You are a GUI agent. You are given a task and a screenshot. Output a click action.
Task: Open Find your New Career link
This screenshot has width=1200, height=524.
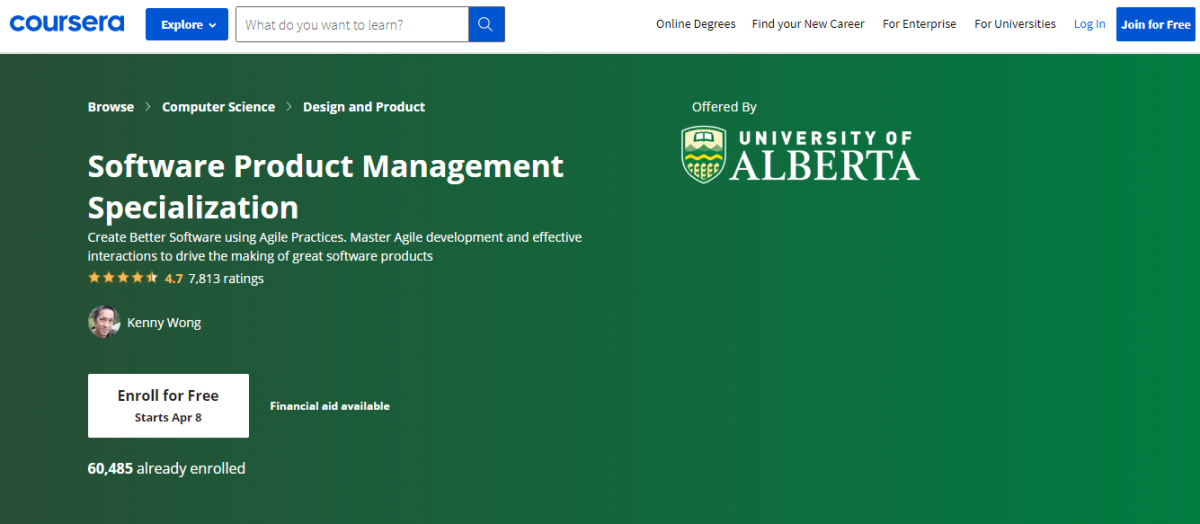808,24
